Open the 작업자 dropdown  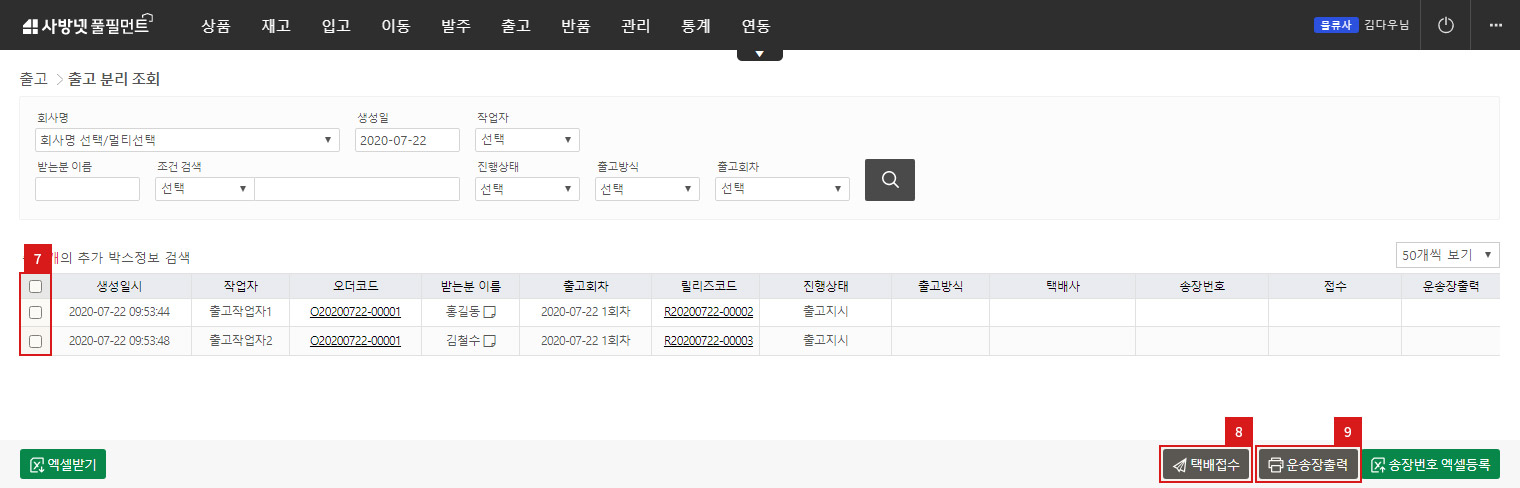click(x=527, y=140)
